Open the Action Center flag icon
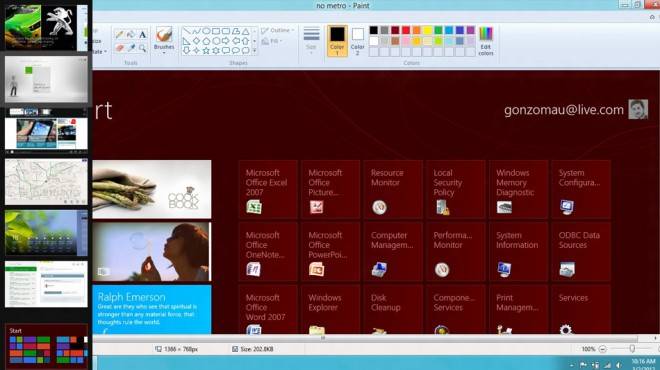660x370 pixels. point(583,365)
